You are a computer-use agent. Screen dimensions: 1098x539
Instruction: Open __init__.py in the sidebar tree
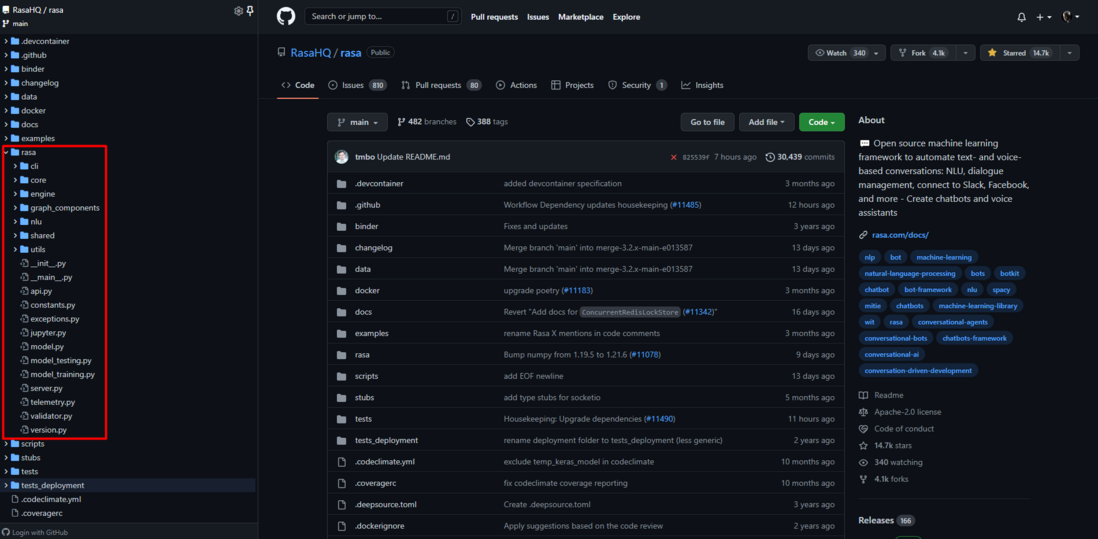pos(48,263)
